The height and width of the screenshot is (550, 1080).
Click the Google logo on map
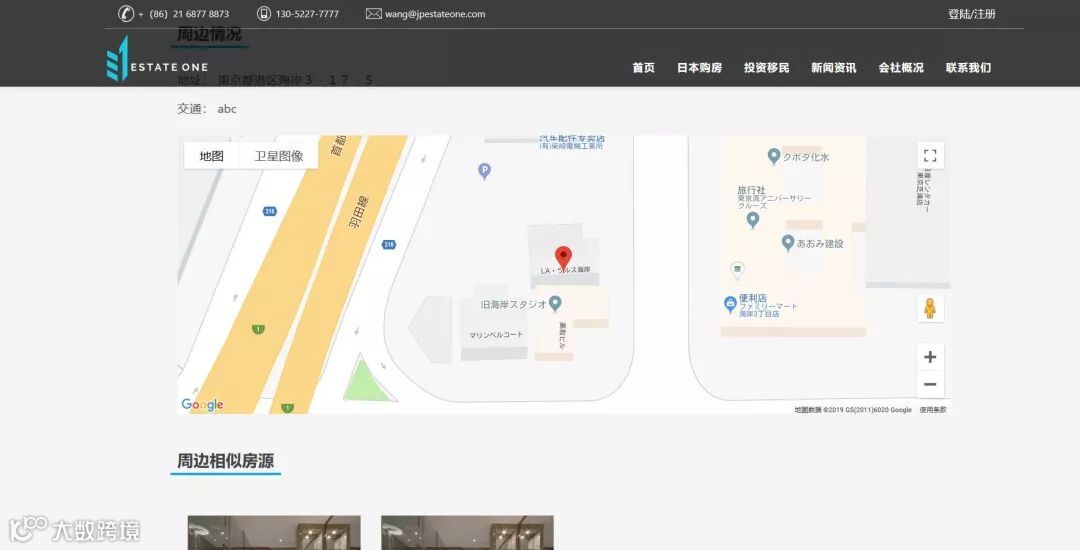[x=202, y=405]
